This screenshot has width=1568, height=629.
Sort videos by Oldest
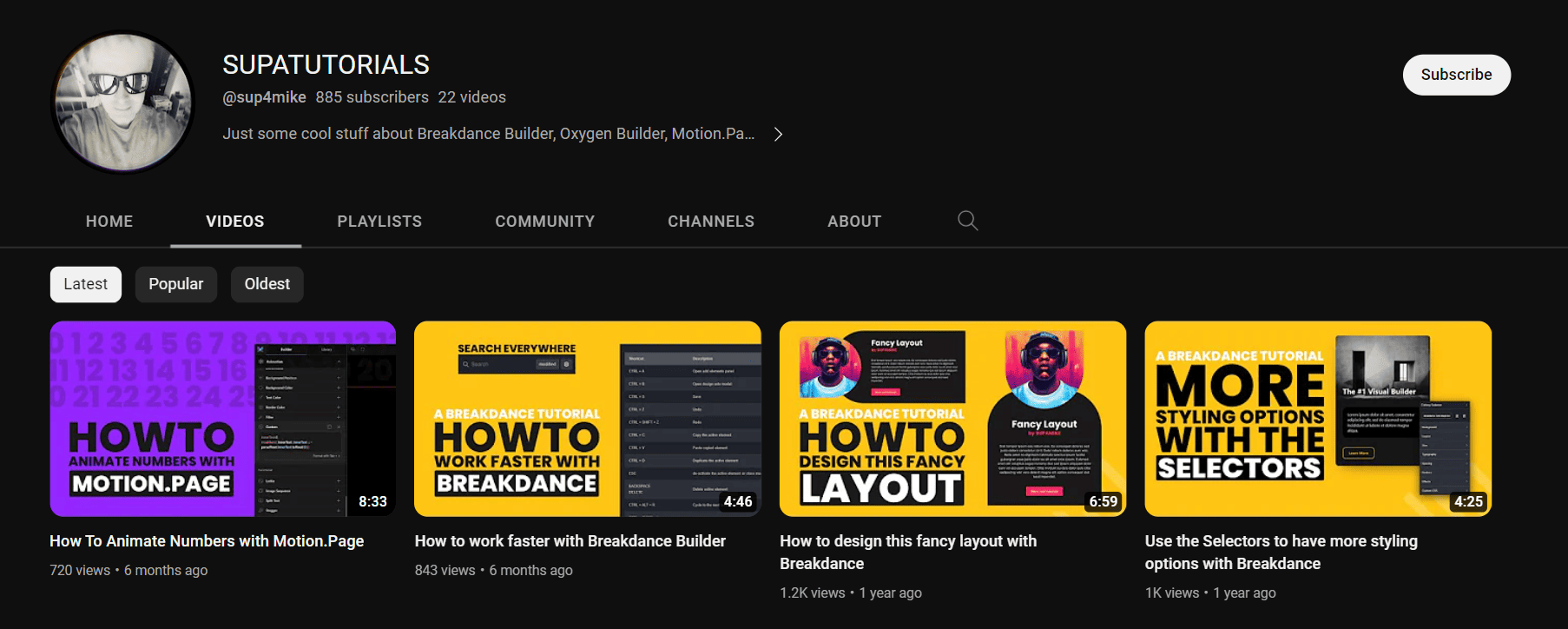coord(267,284)
